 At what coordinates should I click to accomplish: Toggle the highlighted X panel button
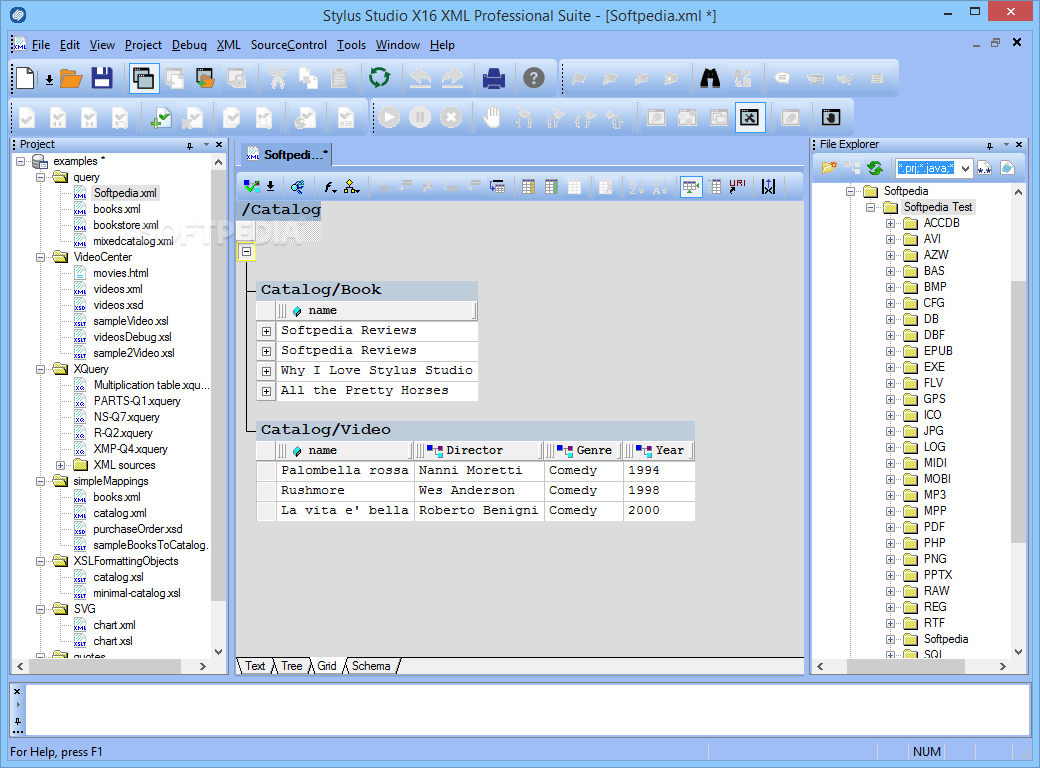coord(750,117)
